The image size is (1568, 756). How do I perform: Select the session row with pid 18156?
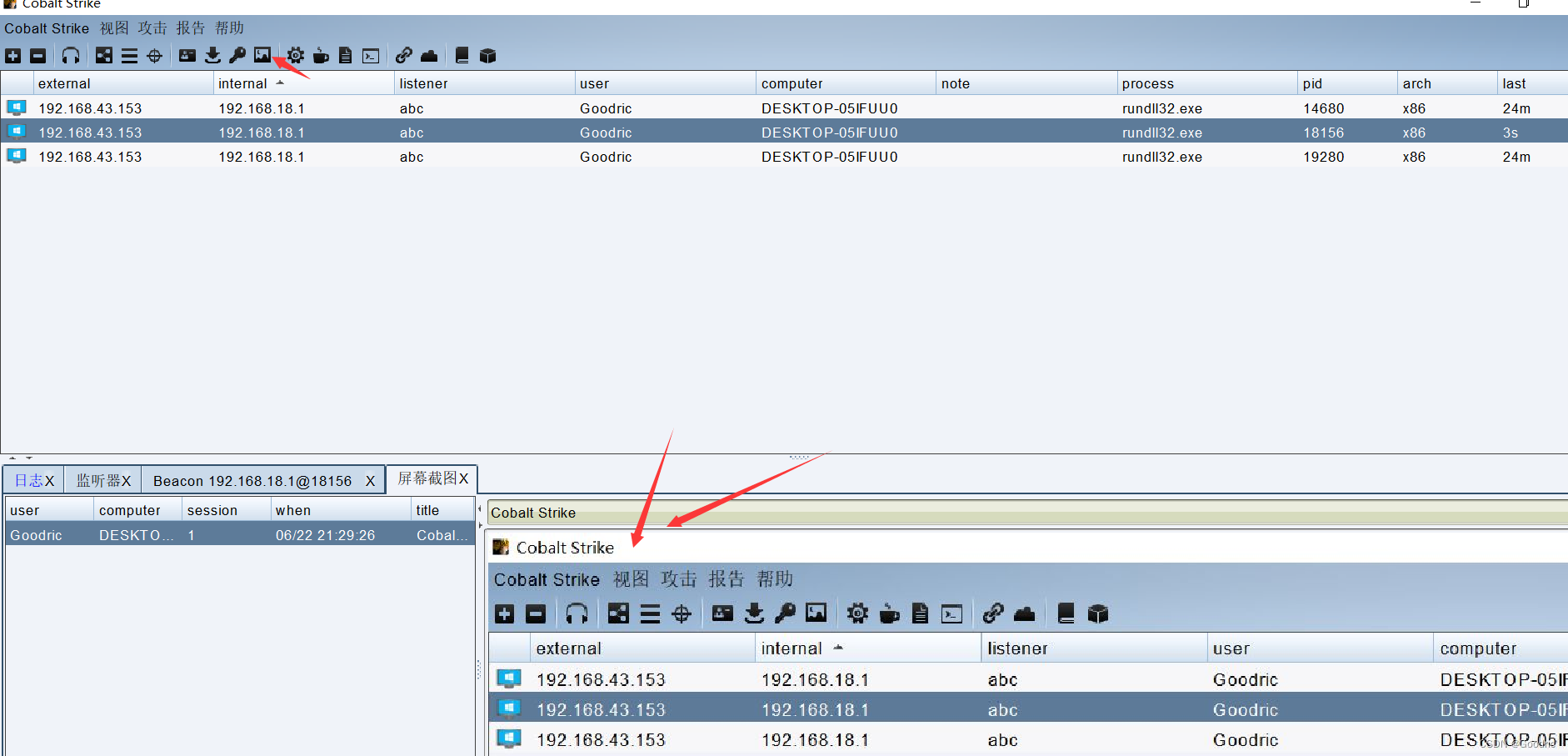click(x=784, y=132)
